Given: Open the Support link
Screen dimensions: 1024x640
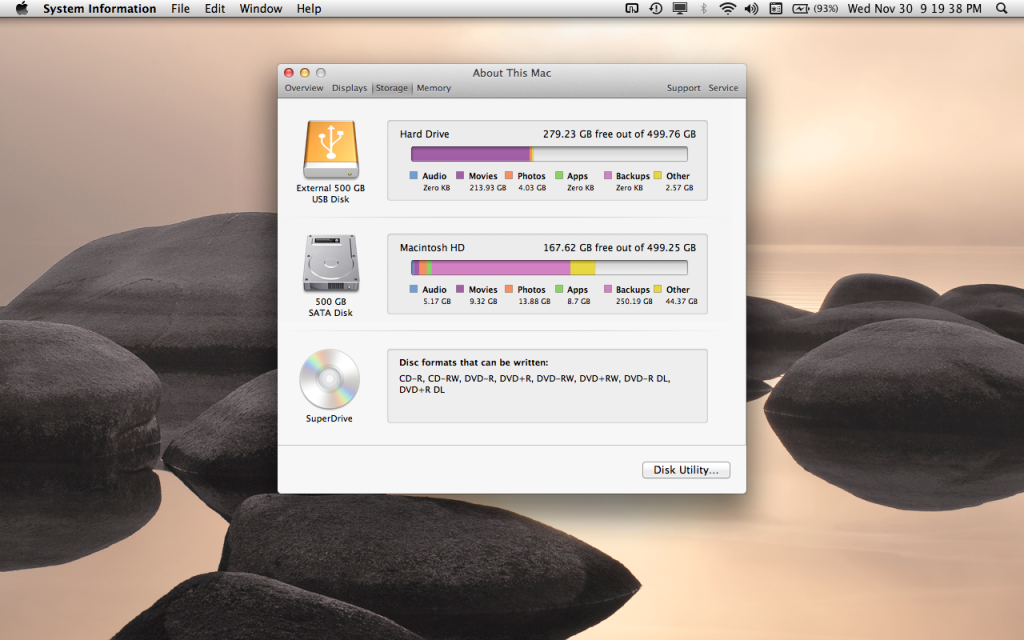Looking at the screenshot, I should click(x=683, y=88).
